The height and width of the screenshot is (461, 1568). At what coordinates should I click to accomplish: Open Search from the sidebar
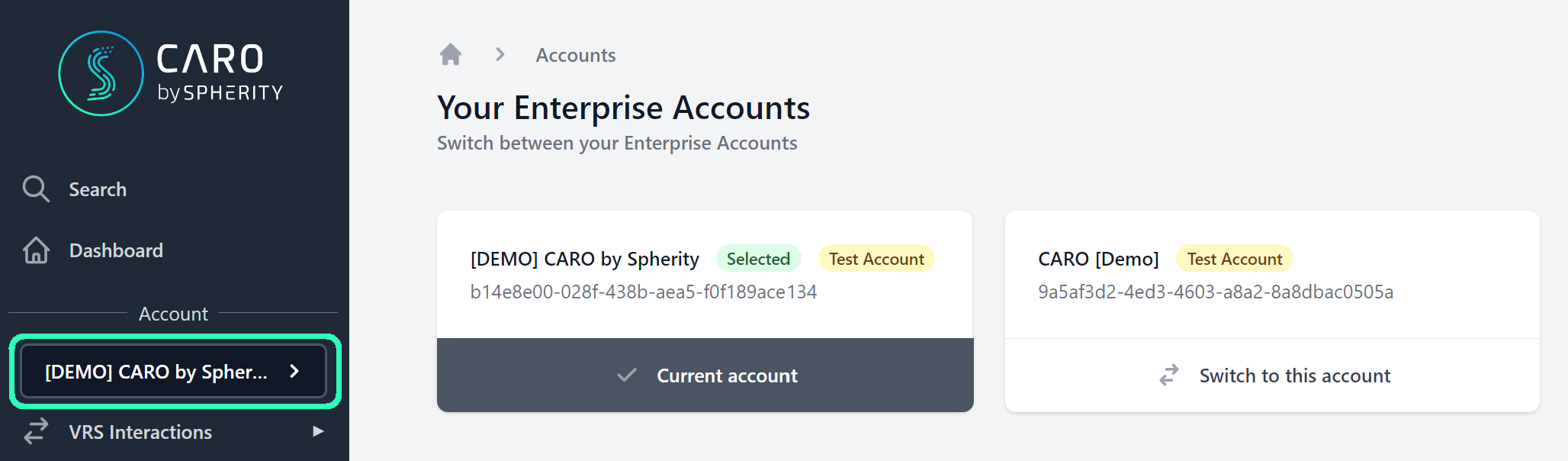pos(97,189)
